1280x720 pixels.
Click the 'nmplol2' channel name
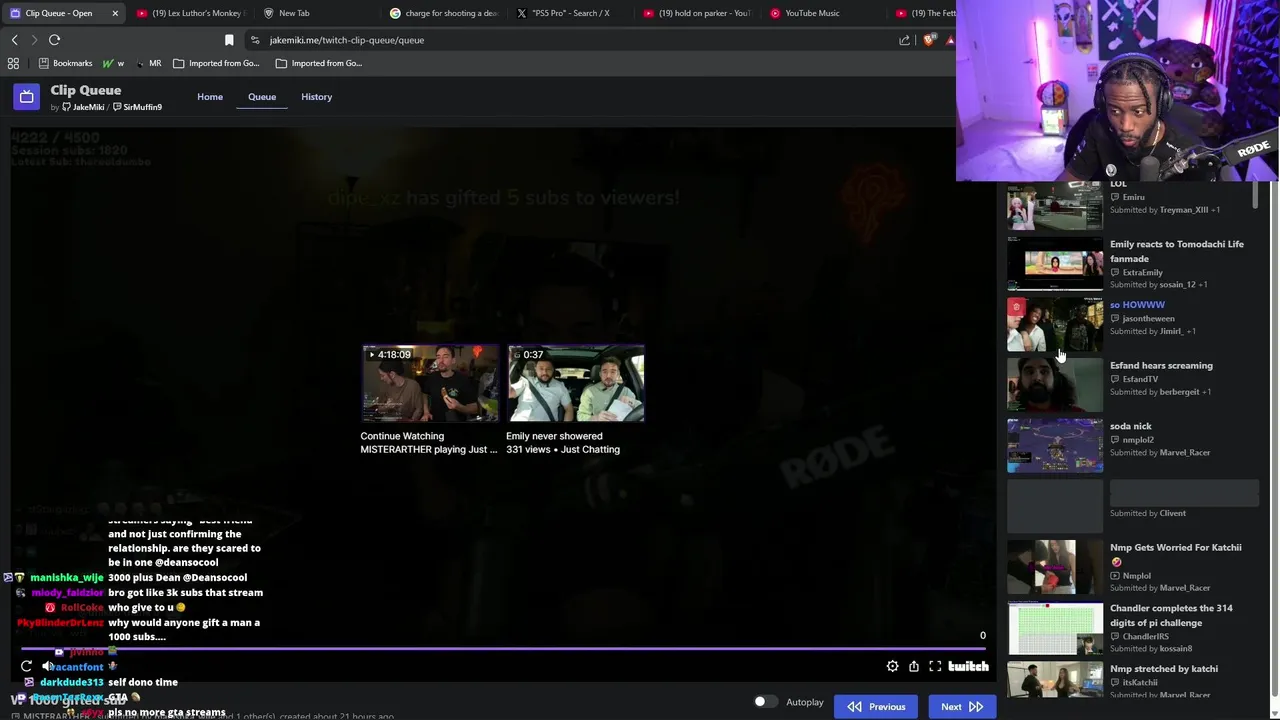1138,440
